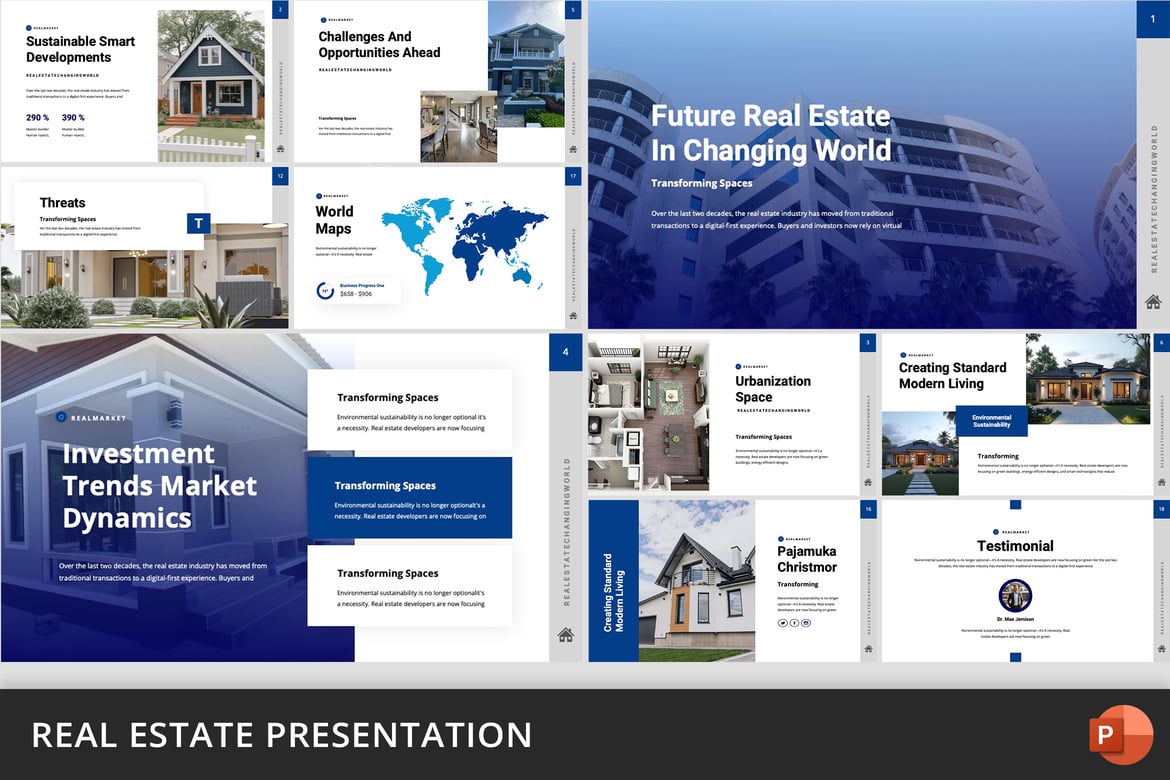Click the 'Urbanization Space' heading

pos(773,389)
